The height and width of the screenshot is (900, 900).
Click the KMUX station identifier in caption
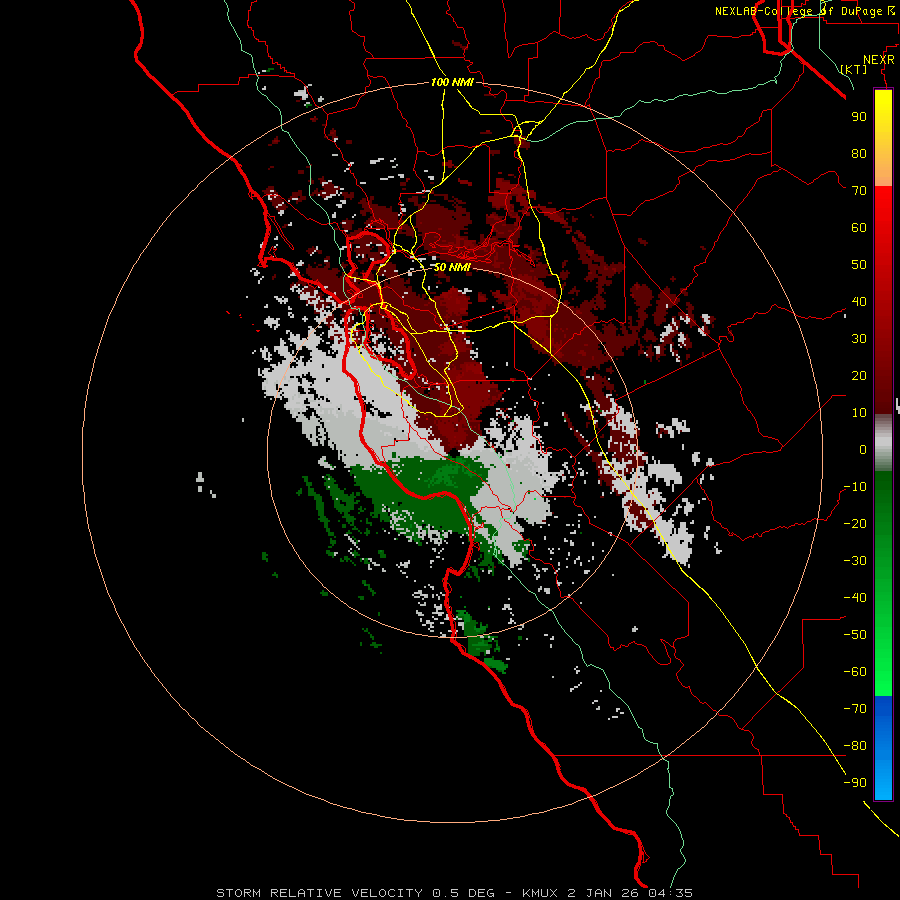click(540, 893)
